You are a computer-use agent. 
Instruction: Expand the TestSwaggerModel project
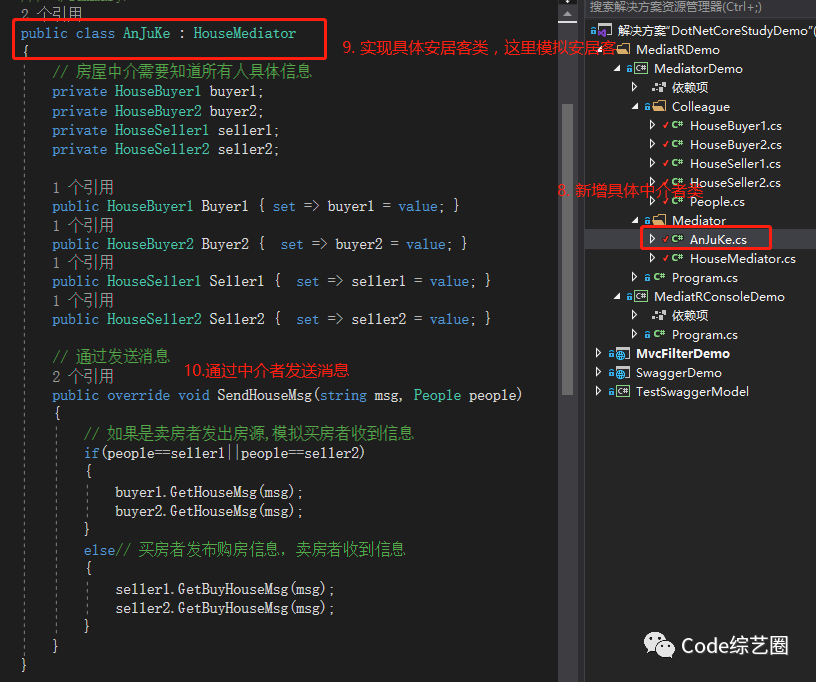(599, 391)
